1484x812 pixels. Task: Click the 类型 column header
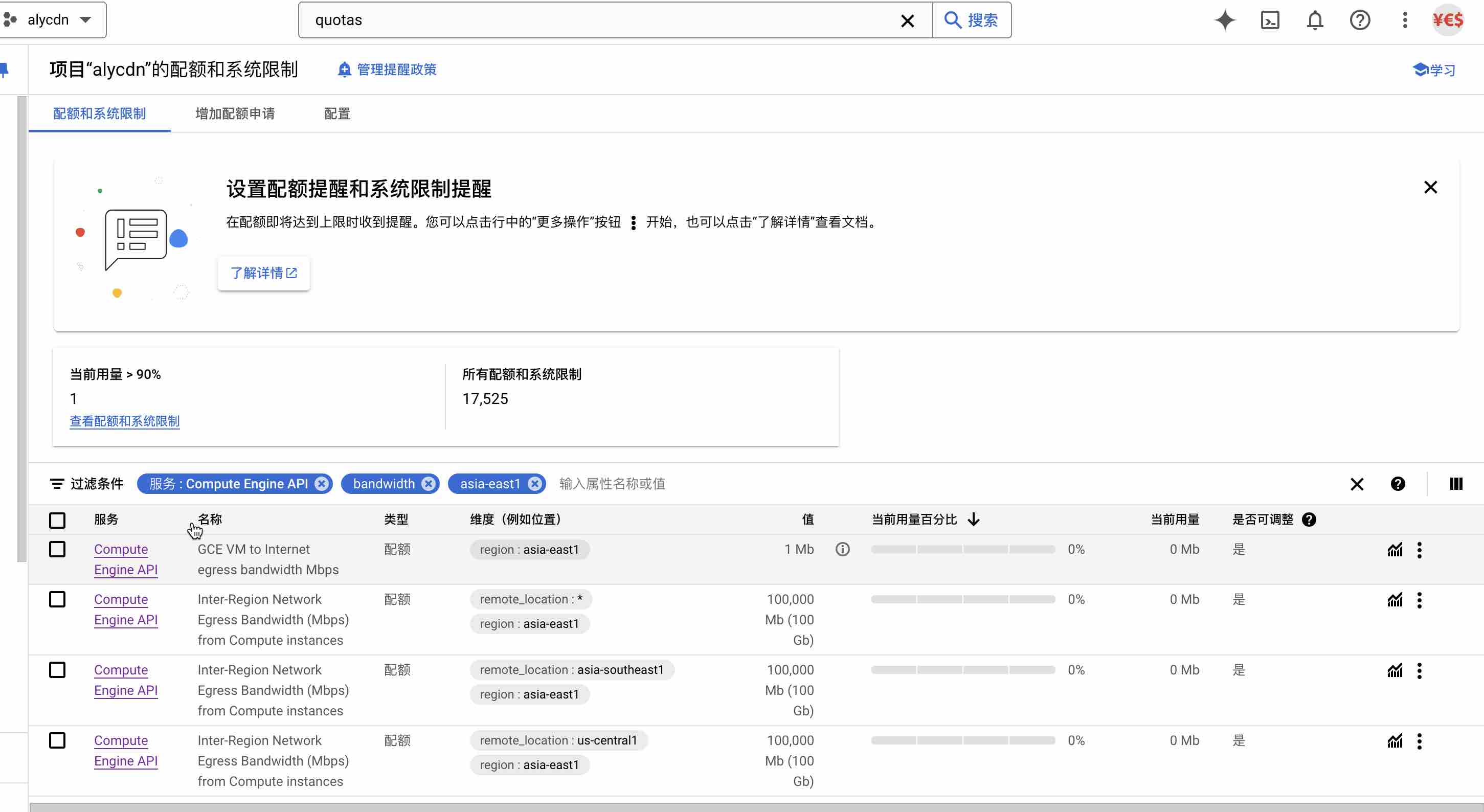(396, 520)
